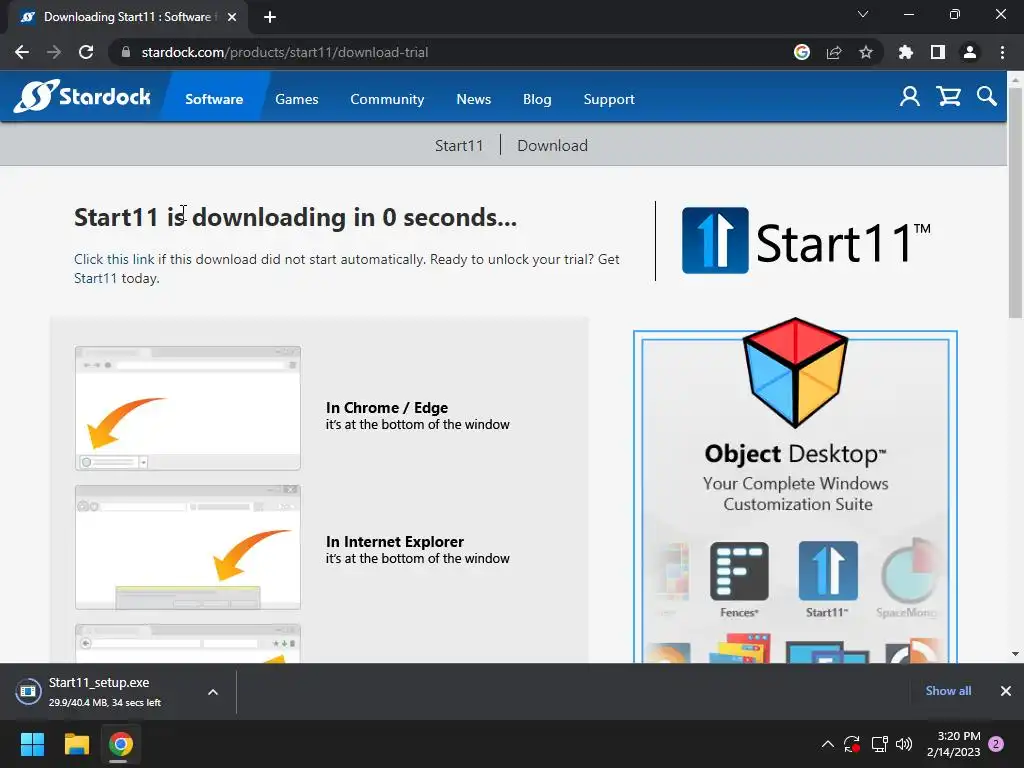Click the '29.9/40.4 MB, 34 secs left' status text
The height and width of the screenshot is (768, 1024).
(104, 703)
